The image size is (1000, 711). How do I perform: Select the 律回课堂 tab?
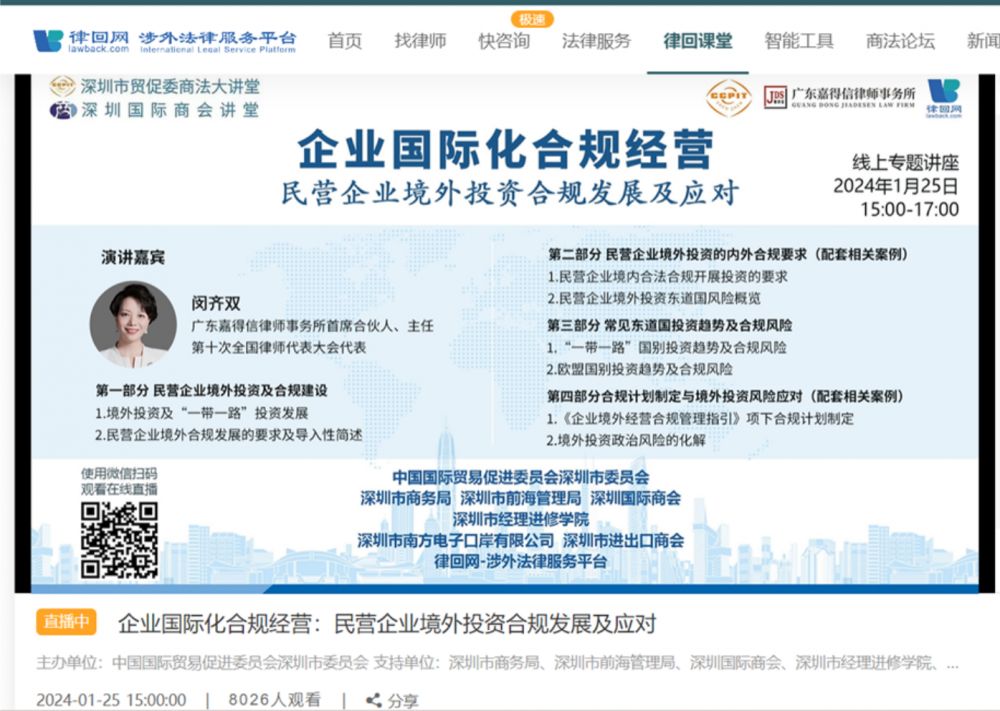pyautogui.click(x=698, y=41)
